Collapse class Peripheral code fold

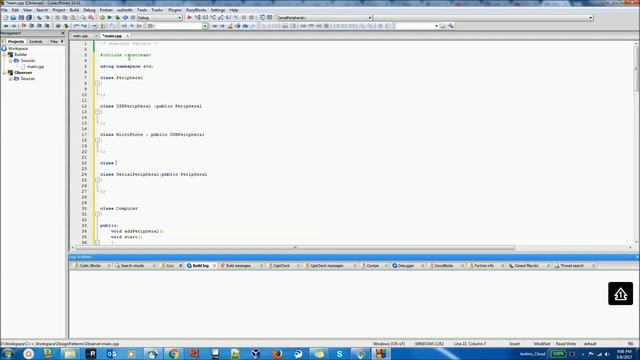98,83
